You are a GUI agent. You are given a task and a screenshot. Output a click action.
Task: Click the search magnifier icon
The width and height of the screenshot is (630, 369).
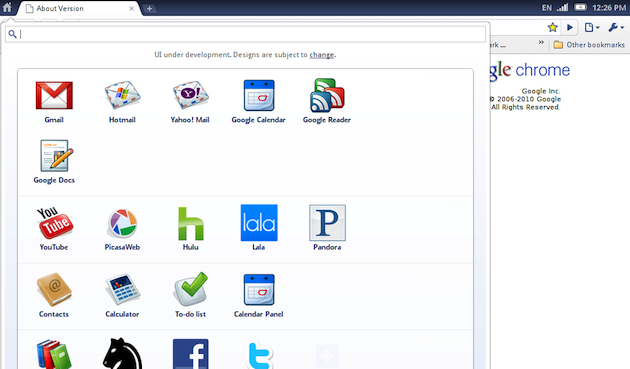(12, 34)
